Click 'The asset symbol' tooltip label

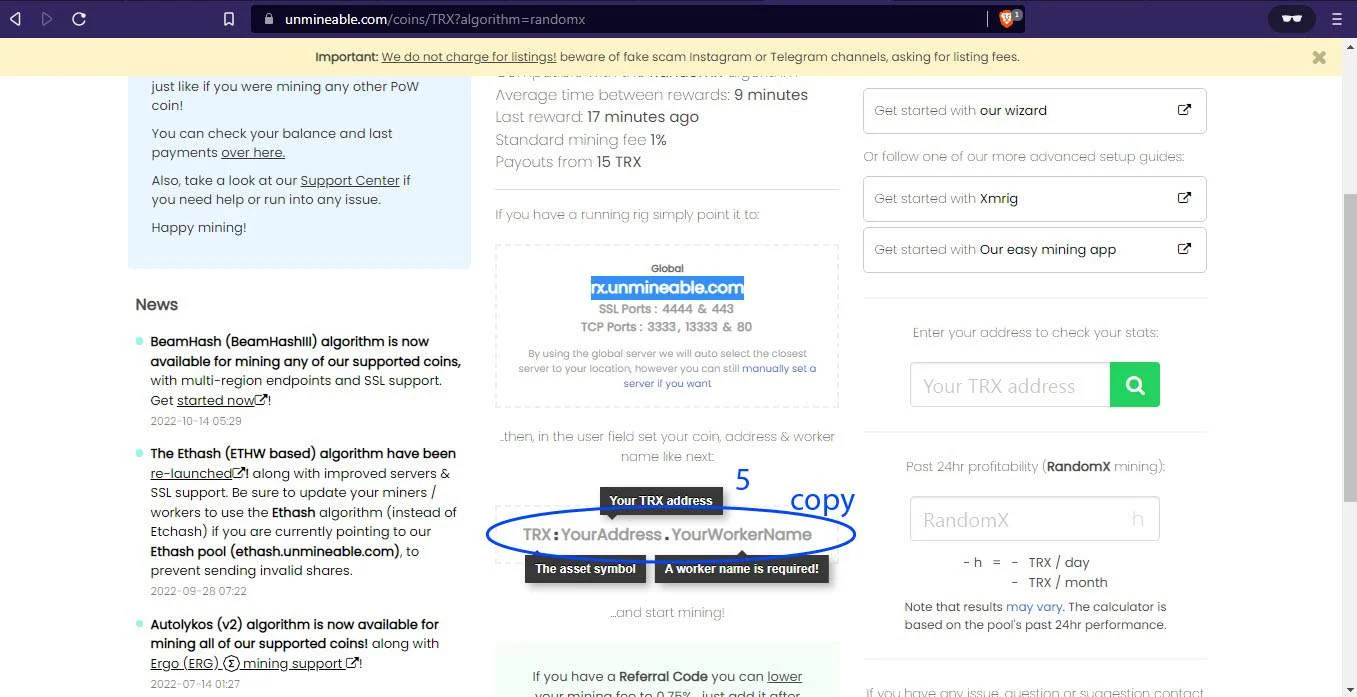point(585,569)
